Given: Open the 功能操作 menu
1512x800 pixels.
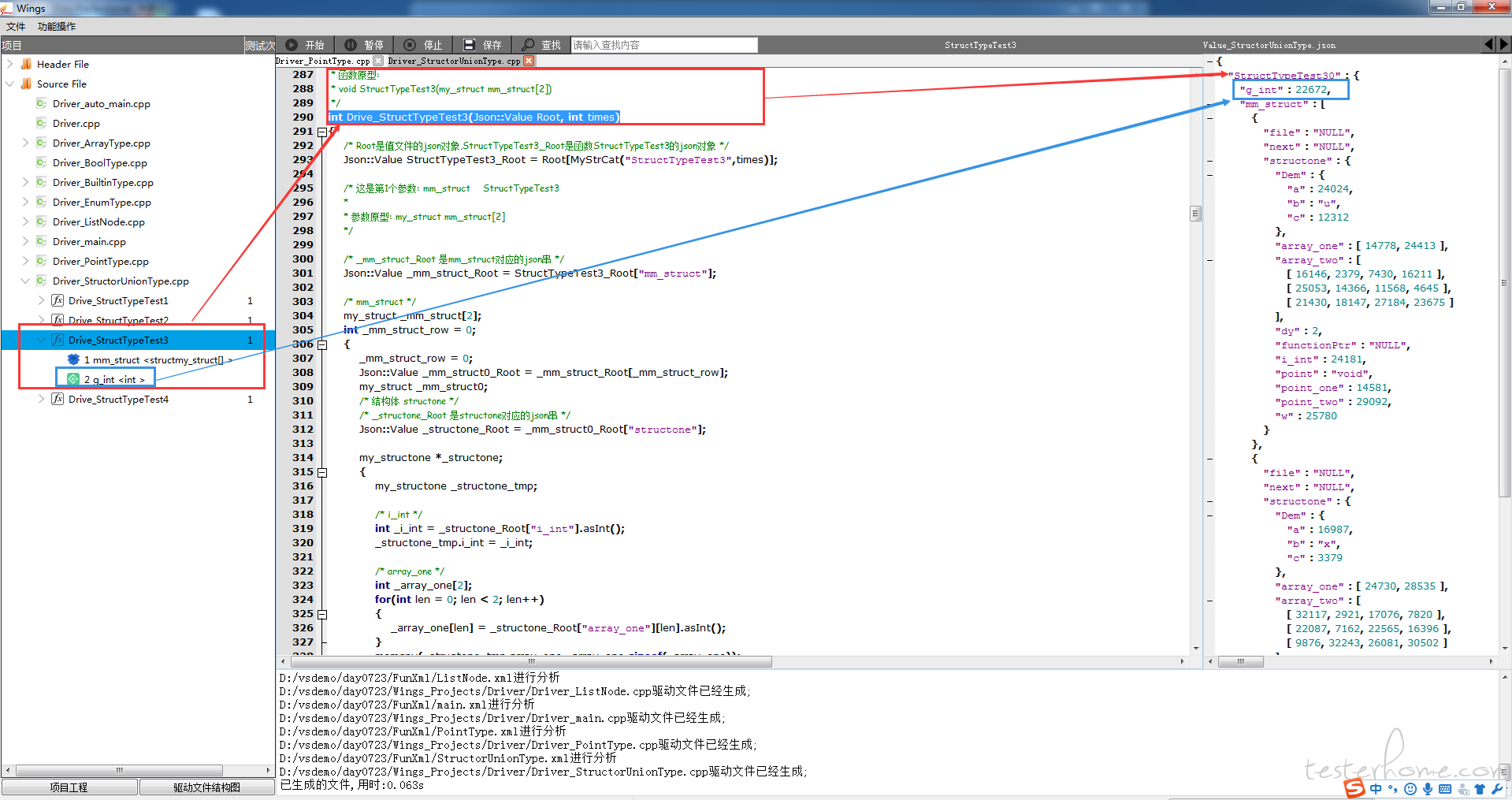Looking at the screenshot, I should tap(57, 26).
